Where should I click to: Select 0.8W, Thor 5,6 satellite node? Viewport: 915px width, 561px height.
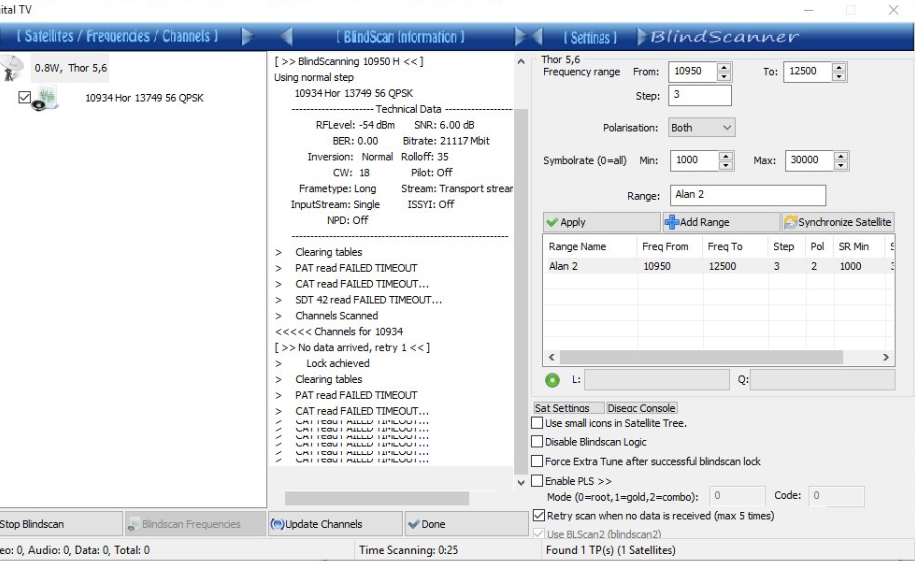click(x=71, y=68)
